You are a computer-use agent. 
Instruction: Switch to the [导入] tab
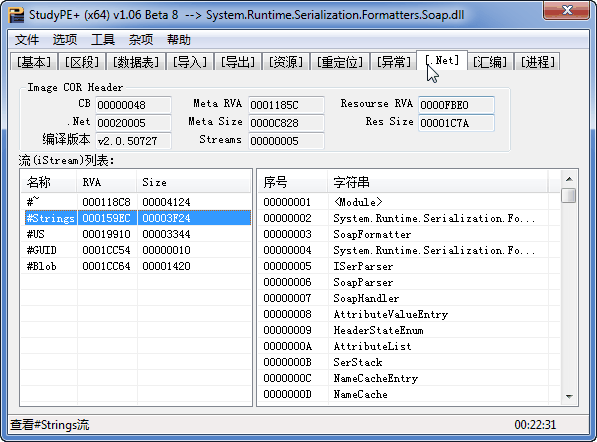(x=190, y=62)
